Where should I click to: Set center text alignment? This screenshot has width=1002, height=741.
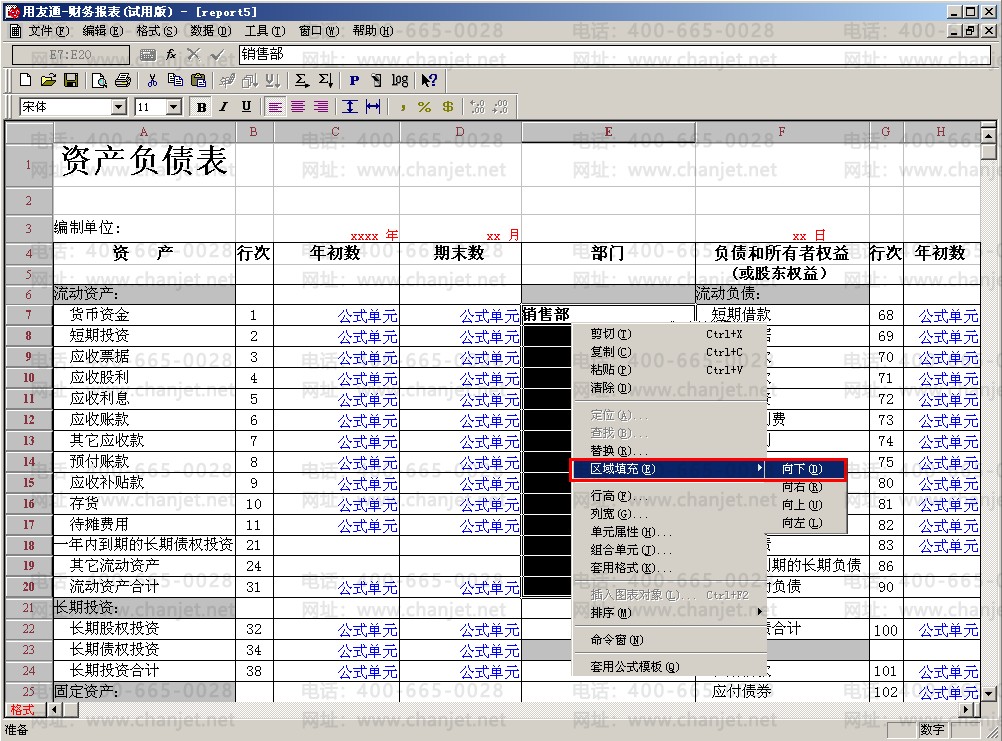(298, 107)
